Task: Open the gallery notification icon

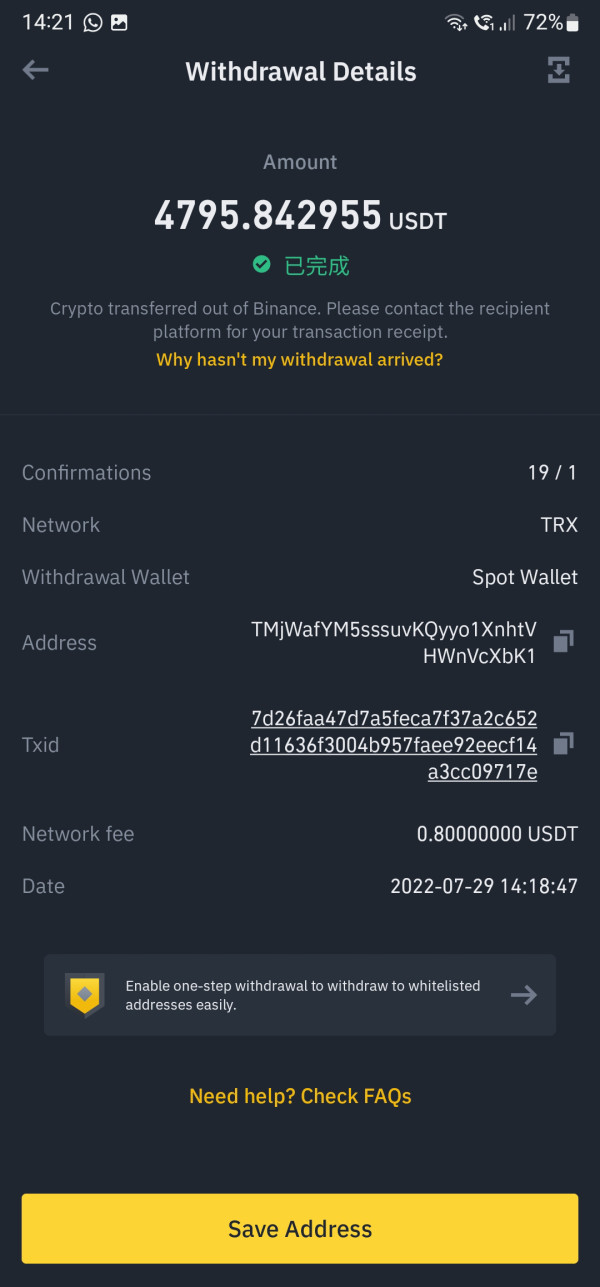Action: pos(119,22)
